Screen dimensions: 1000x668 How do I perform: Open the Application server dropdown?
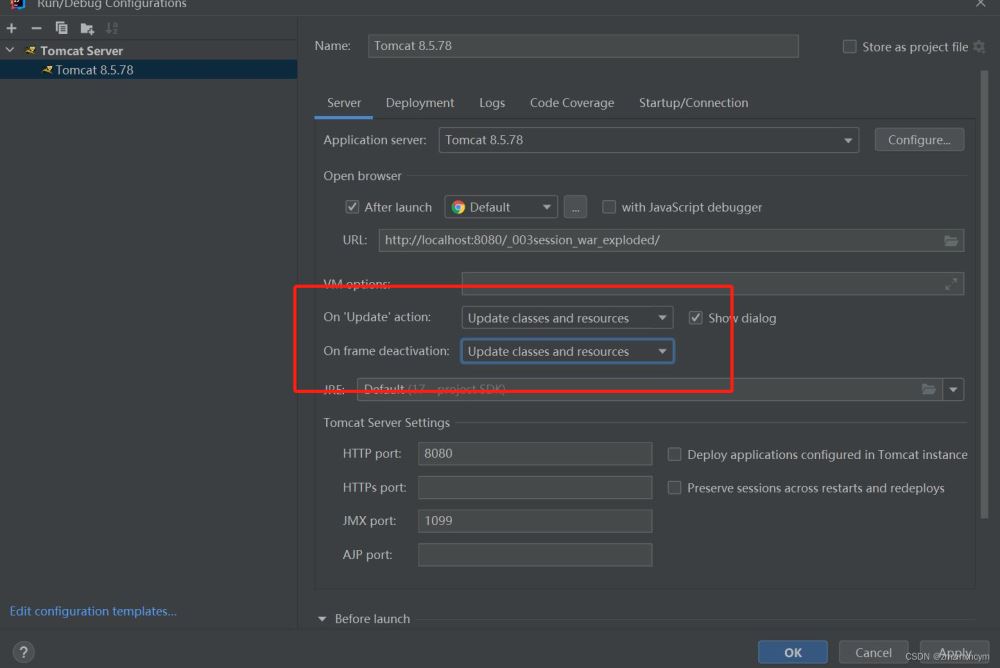point(648,140)
